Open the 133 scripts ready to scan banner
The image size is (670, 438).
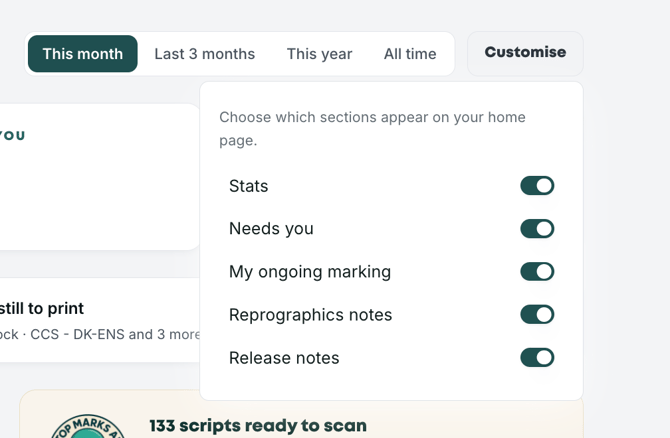pos(301,414)
